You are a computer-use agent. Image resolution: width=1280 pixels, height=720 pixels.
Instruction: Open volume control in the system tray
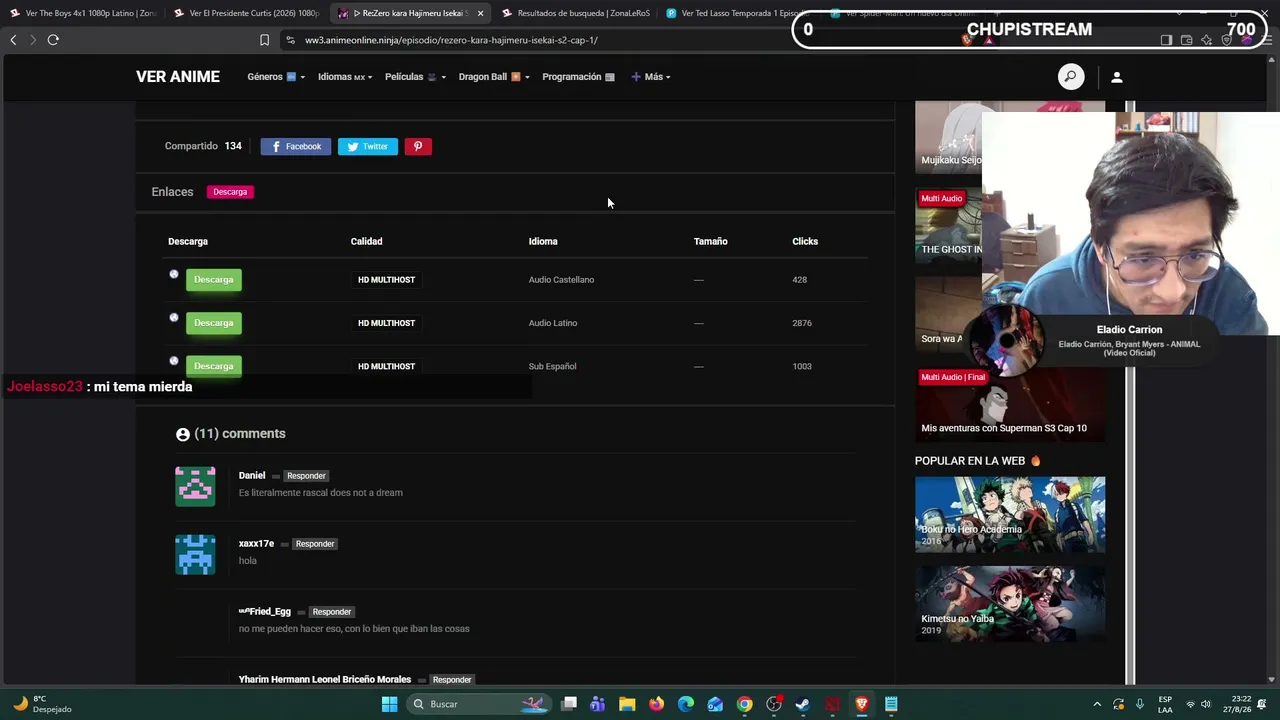(1206, 704)
